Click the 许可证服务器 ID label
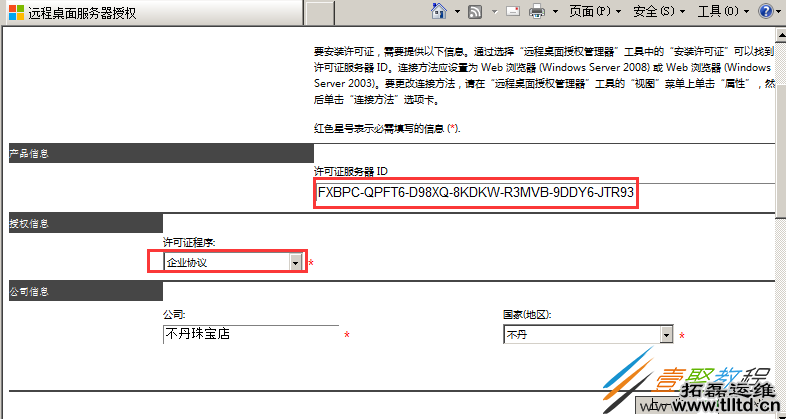 351,171
